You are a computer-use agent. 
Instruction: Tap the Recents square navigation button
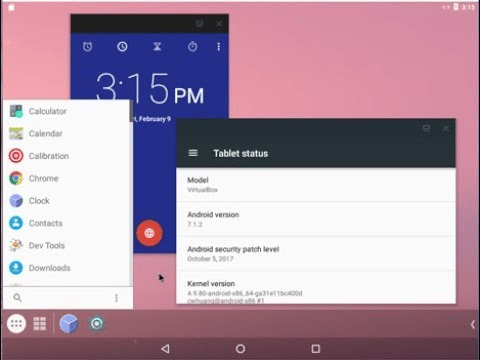[x=316, y=349]
